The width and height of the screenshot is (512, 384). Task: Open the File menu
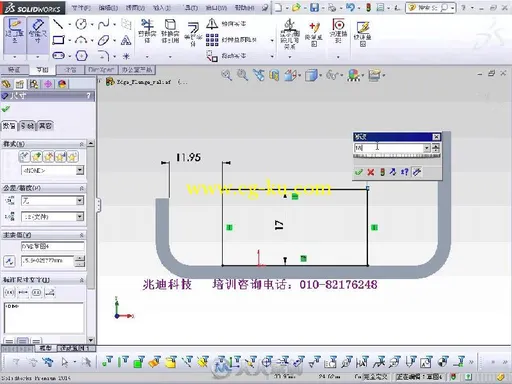81,7
